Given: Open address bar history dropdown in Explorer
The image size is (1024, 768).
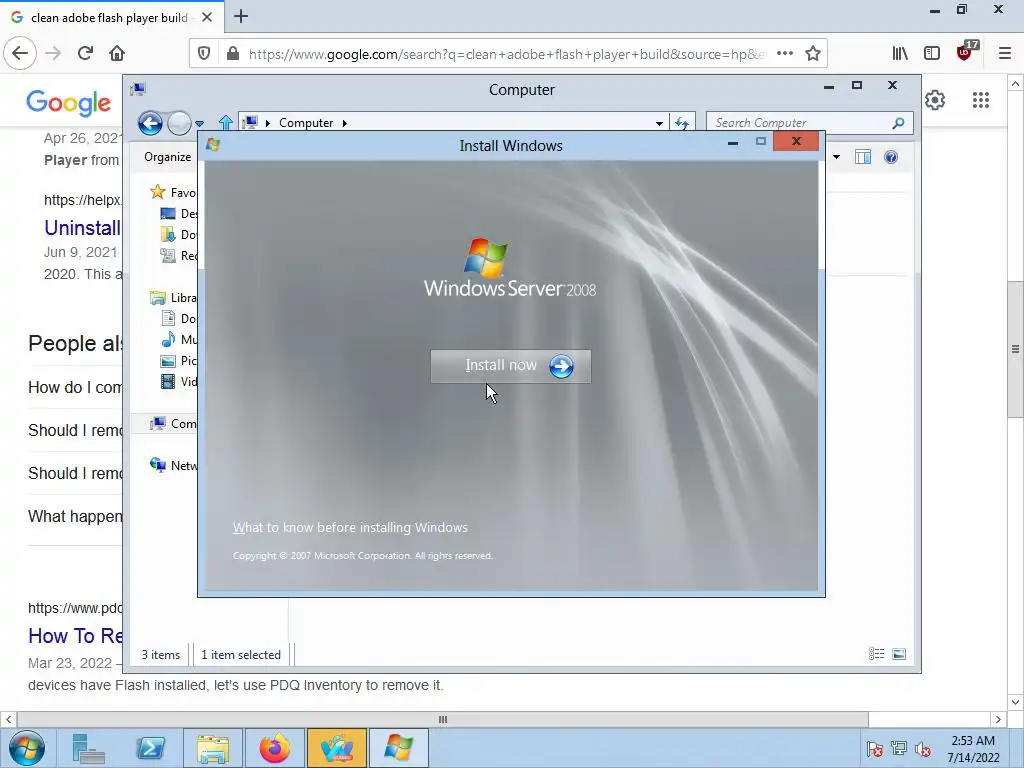Looking at the screenshot, I should click(659, 123).
